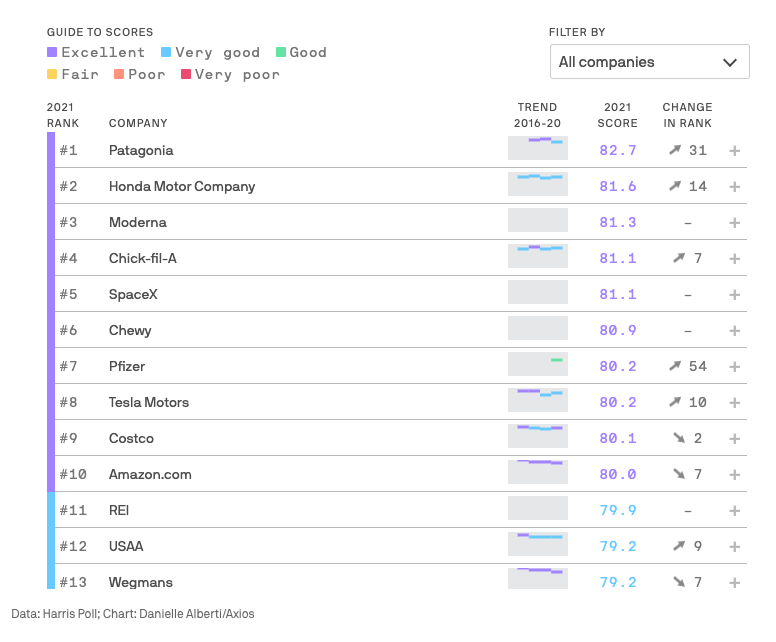Click Honda's up arrow rank change icon
This screenshot has height=642, width=776.
click(675, 186)
